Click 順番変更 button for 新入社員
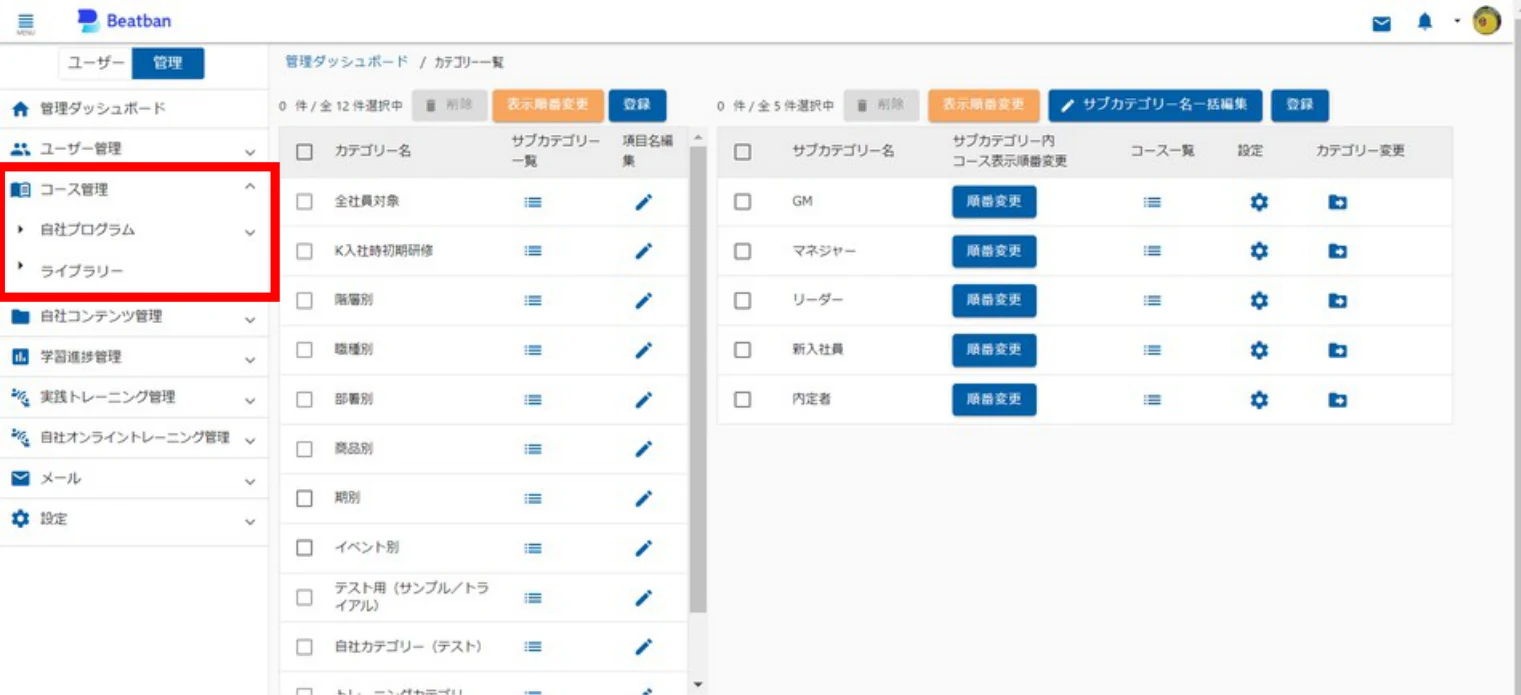1521x695 pixels. coord(994,350)
